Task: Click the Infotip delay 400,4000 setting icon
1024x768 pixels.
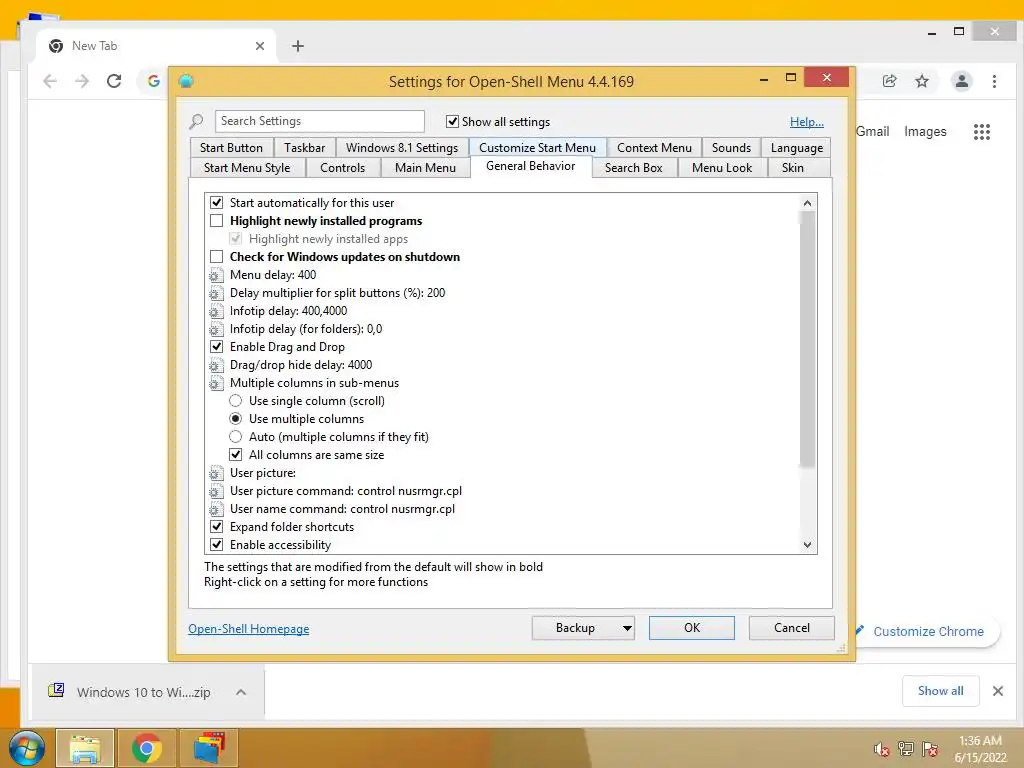Action: click(x=216, y=312)
